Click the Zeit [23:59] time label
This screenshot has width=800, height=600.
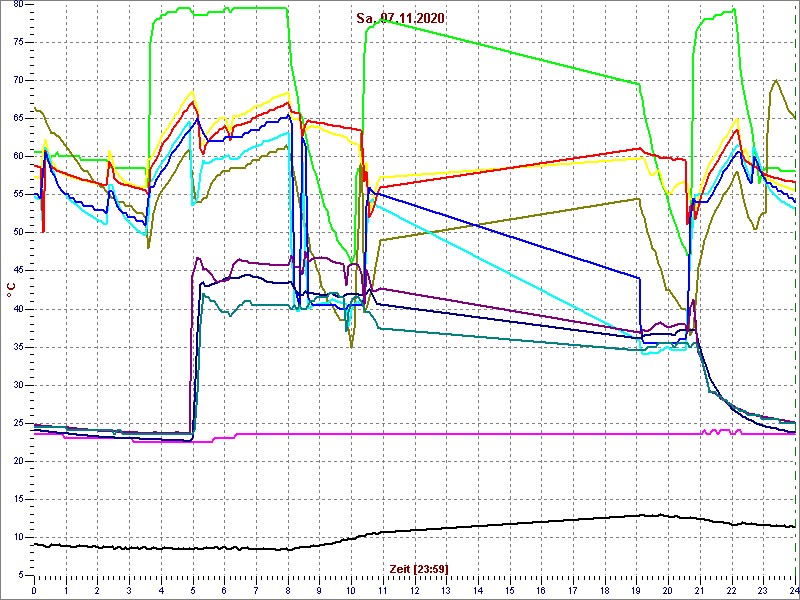coord(419,569)
